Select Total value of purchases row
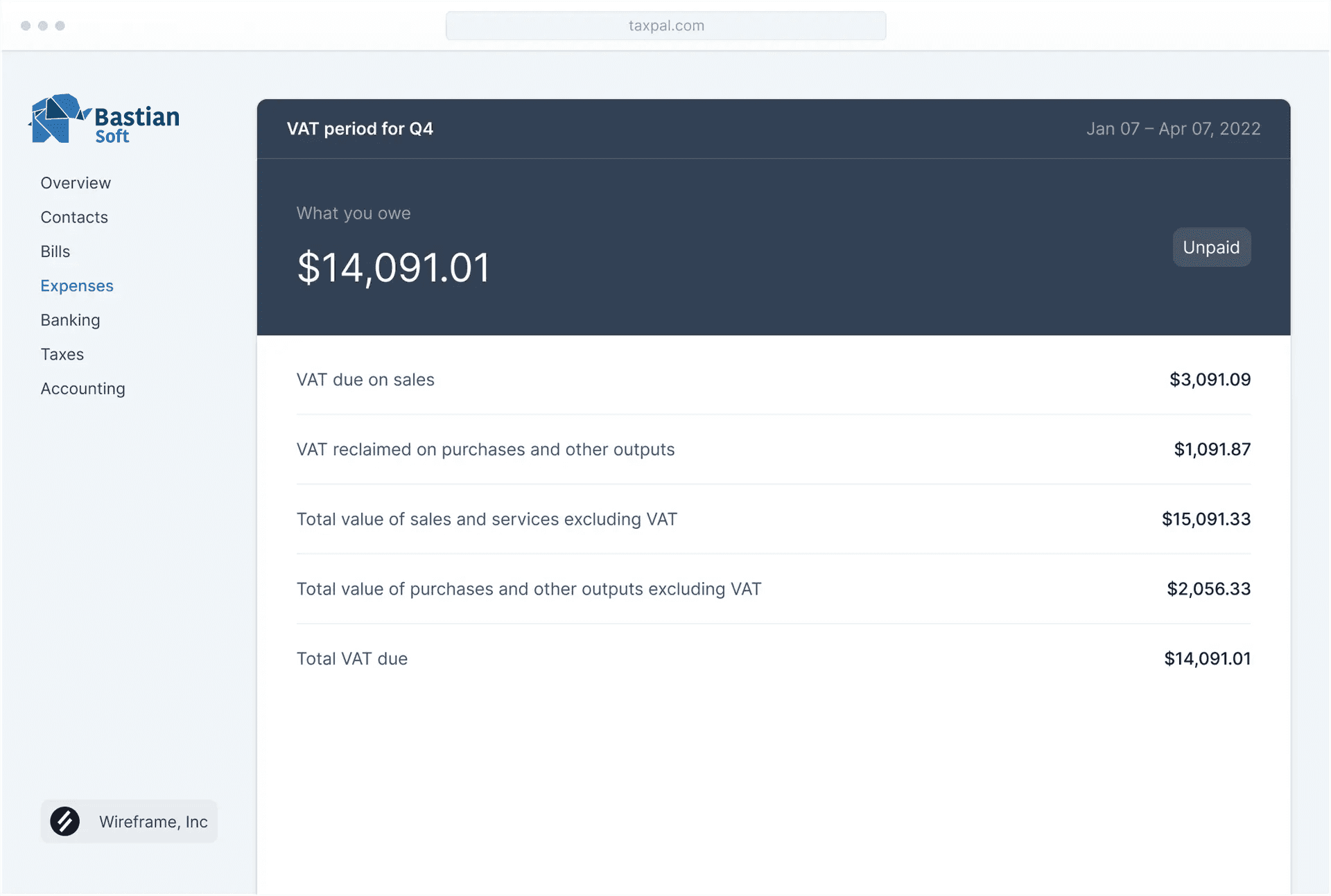This screenshot has width=1331, height=896. [x=773, y=589]
